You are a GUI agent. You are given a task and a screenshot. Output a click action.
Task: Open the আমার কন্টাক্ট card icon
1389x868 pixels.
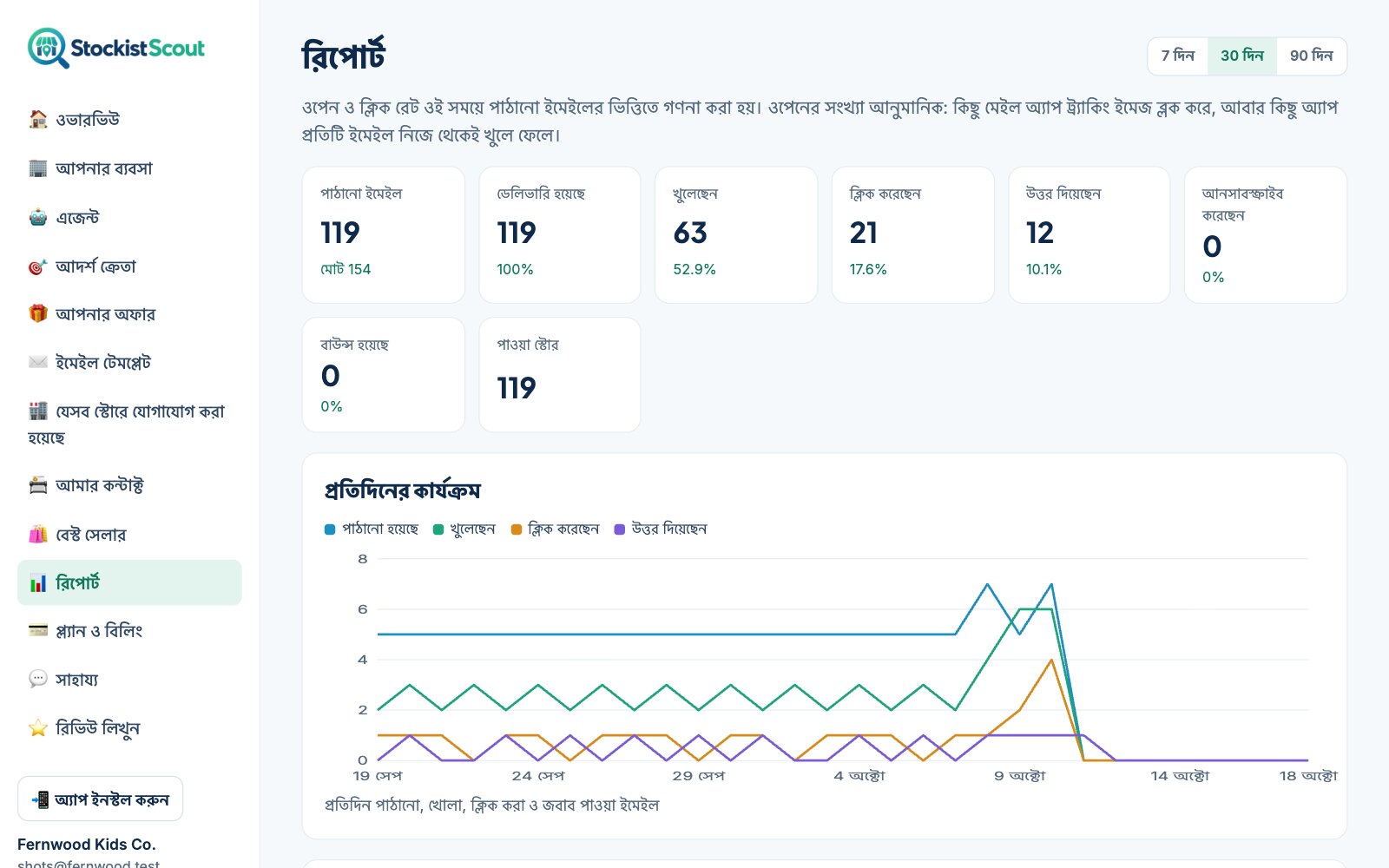click(x=38, y=485)
